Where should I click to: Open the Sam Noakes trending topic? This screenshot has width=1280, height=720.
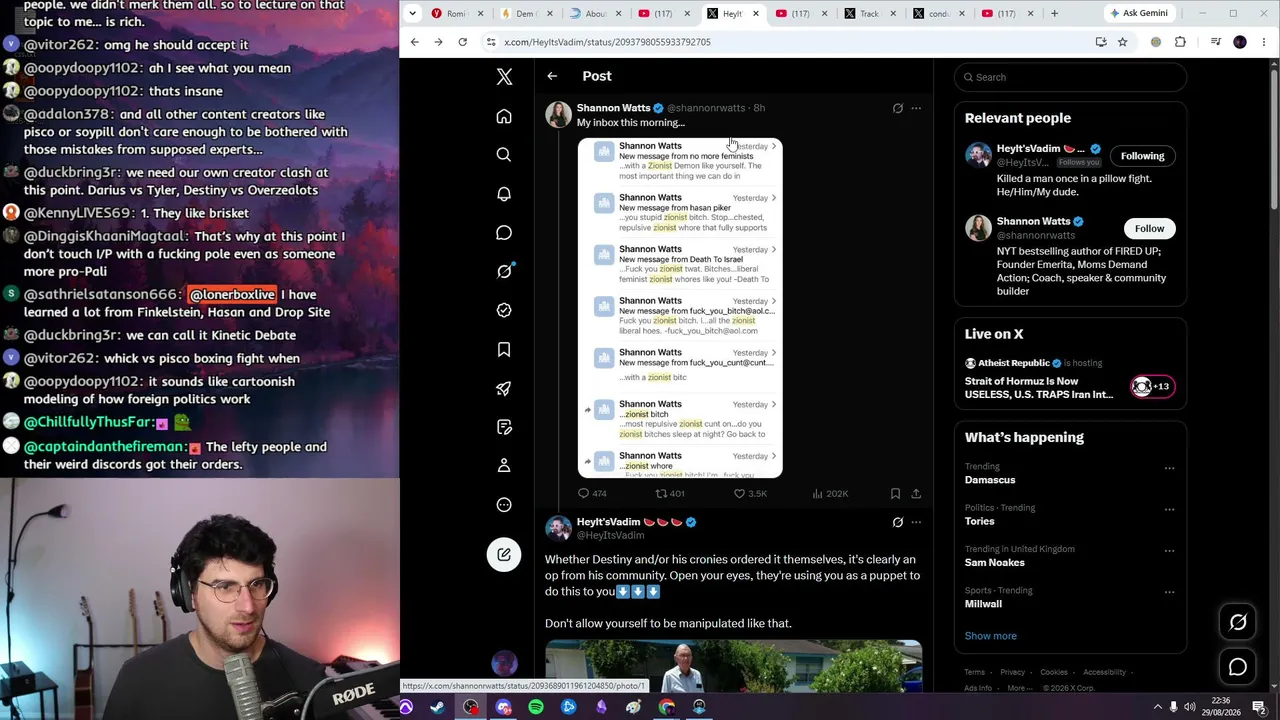995,562
